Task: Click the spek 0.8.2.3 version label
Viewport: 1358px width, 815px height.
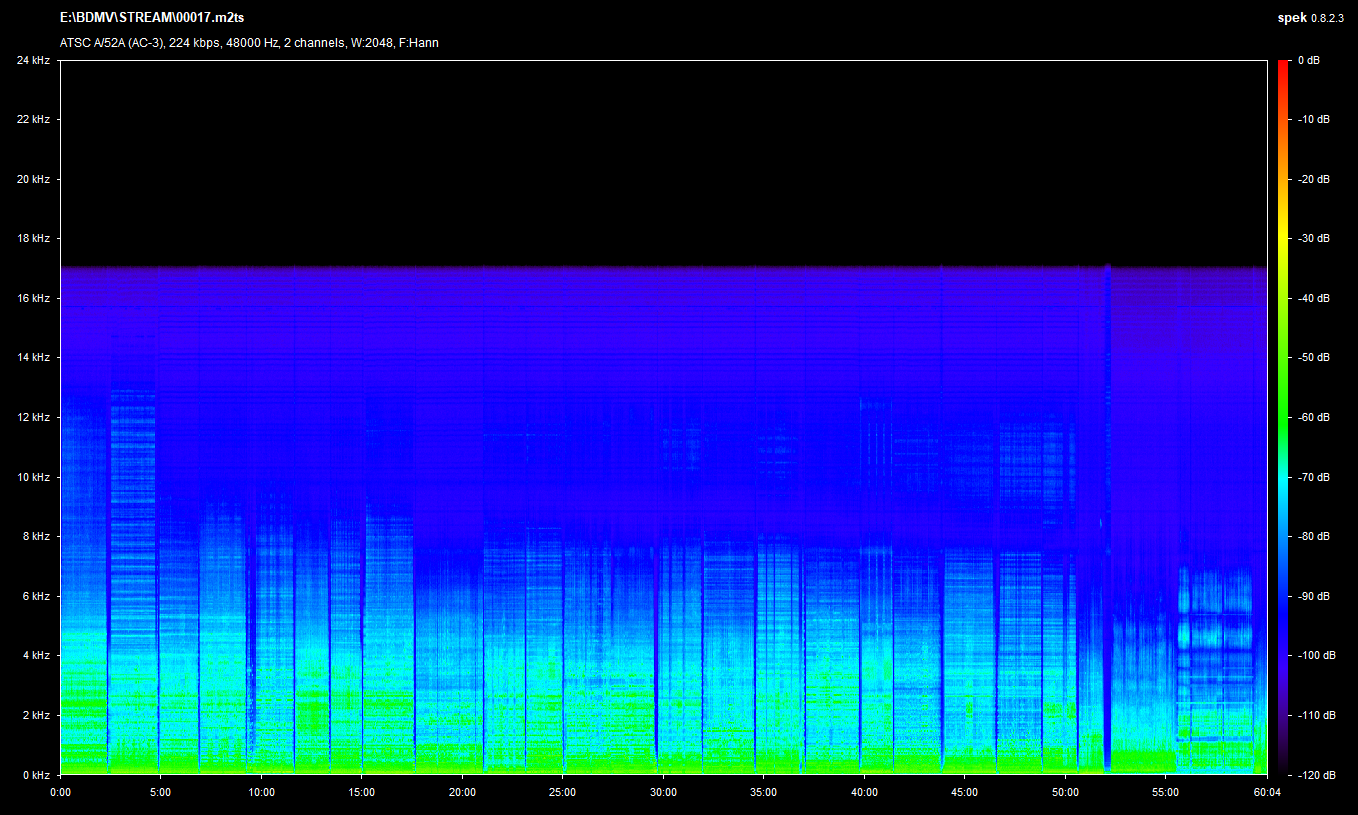Action: point(1312,18)
